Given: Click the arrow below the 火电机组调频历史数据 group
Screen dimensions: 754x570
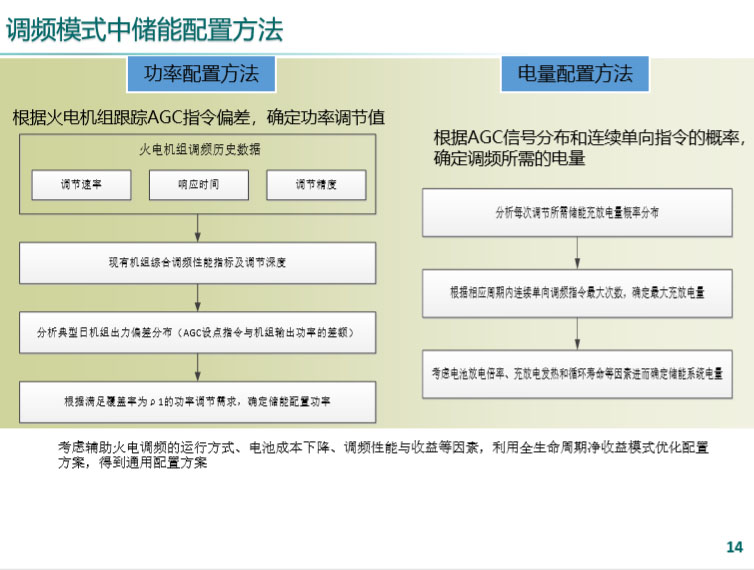Looking at the screenshot, I should 198,227.
